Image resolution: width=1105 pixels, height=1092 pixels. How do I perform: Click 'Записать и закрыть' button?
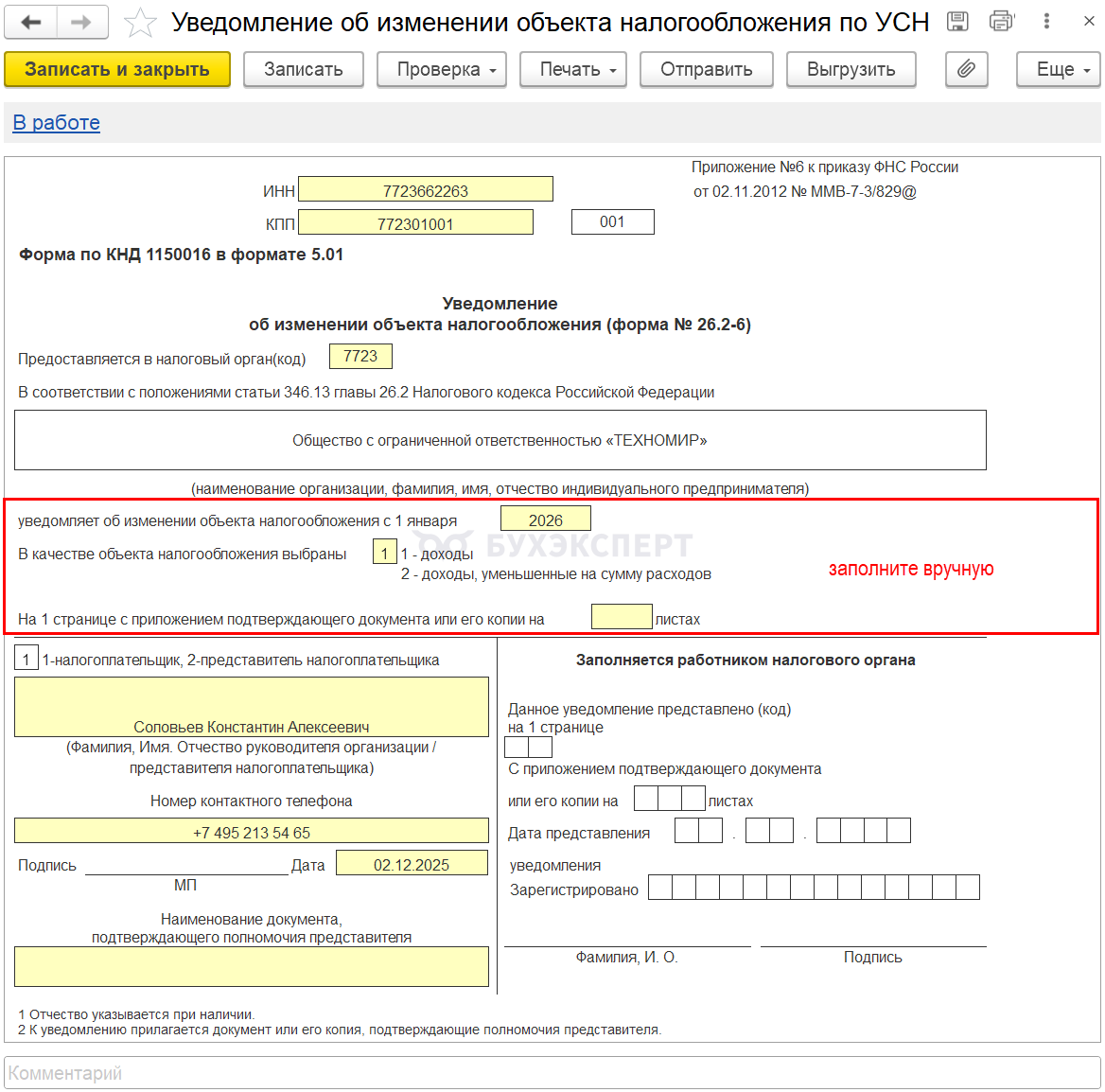click(x=117, y=69)
